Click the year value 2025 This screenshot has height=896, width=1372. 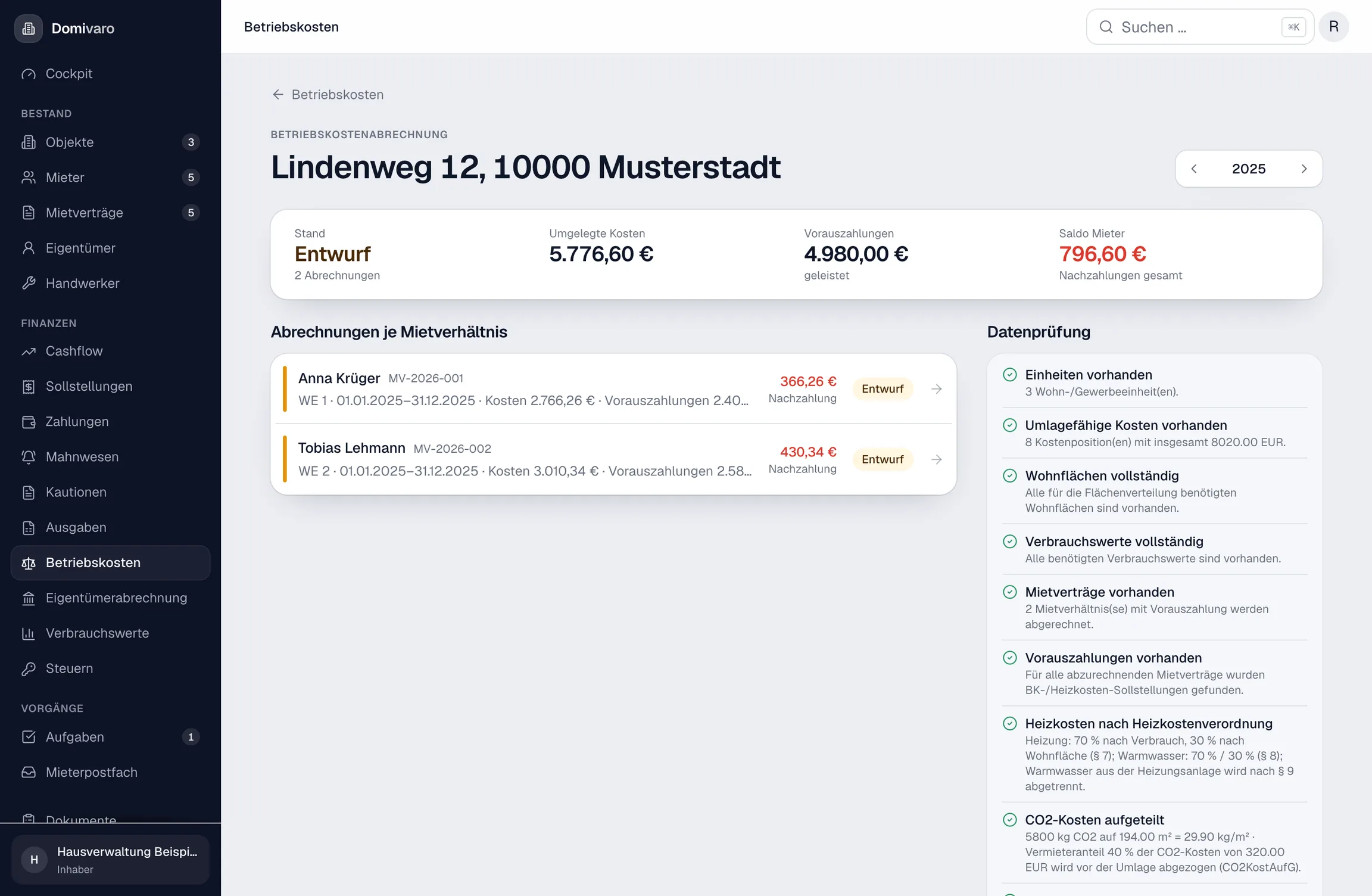[x=1249, y=169]
